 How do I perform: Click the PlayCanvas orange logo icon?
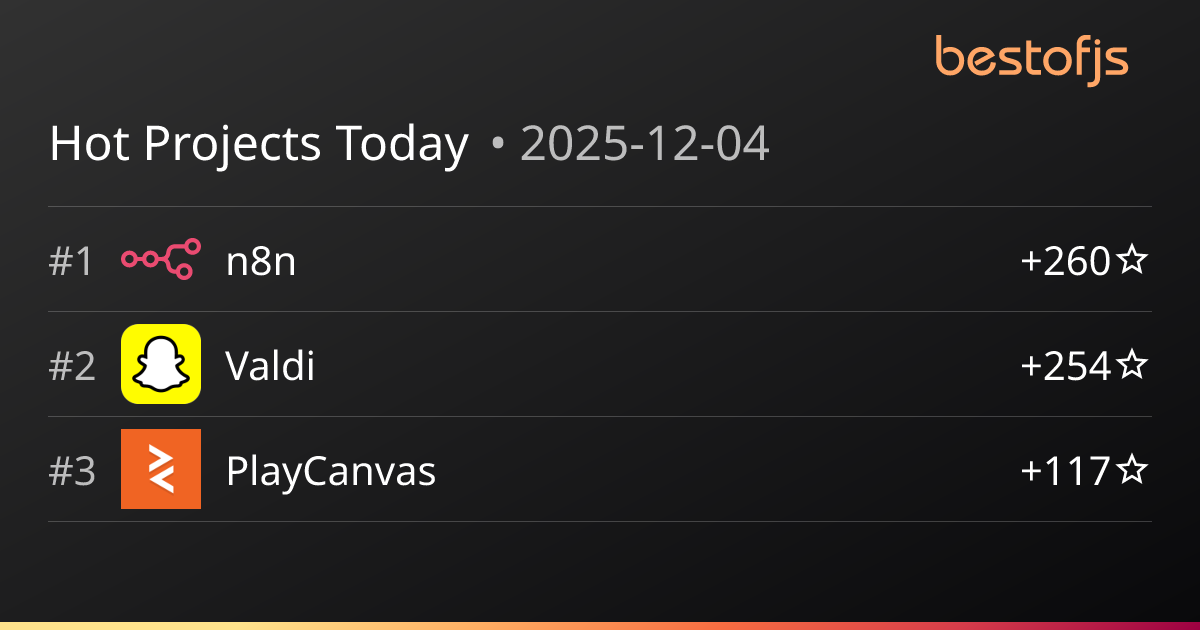160,469
